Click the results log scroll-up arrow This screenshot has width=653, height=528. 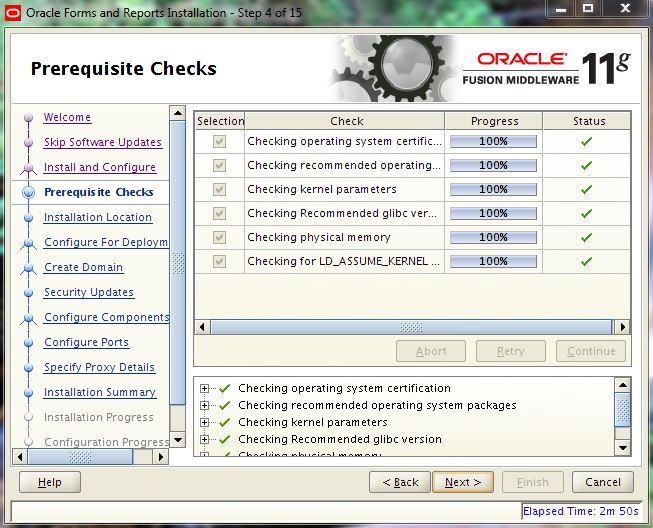623,384
